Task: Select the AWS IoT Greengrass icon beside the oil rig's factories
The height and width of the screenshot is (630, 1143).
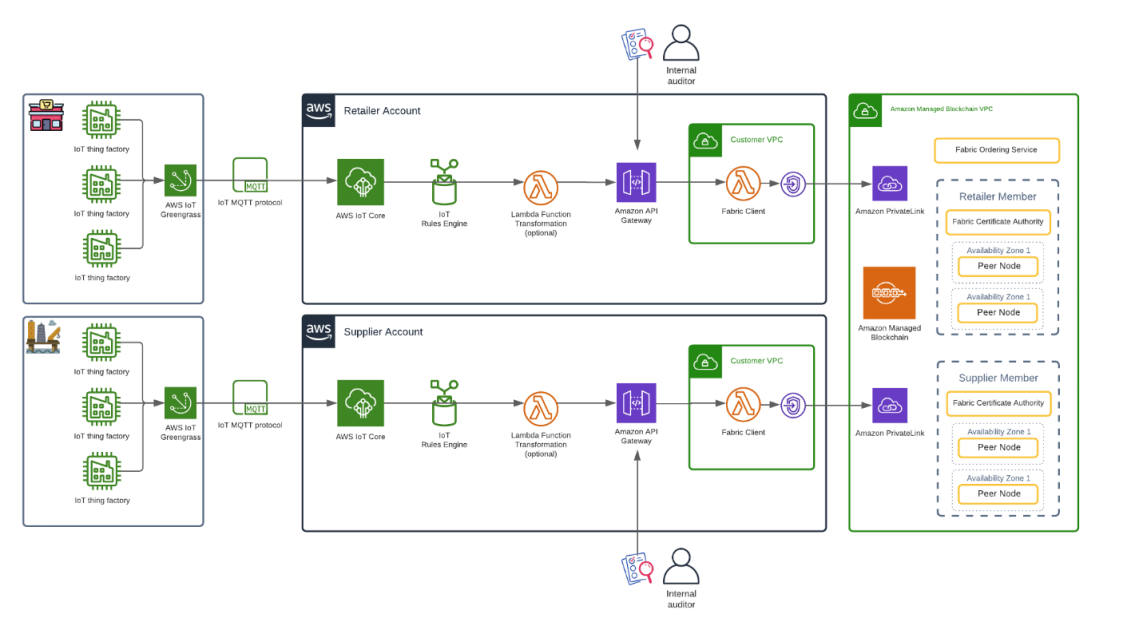Action: [180, 403]
